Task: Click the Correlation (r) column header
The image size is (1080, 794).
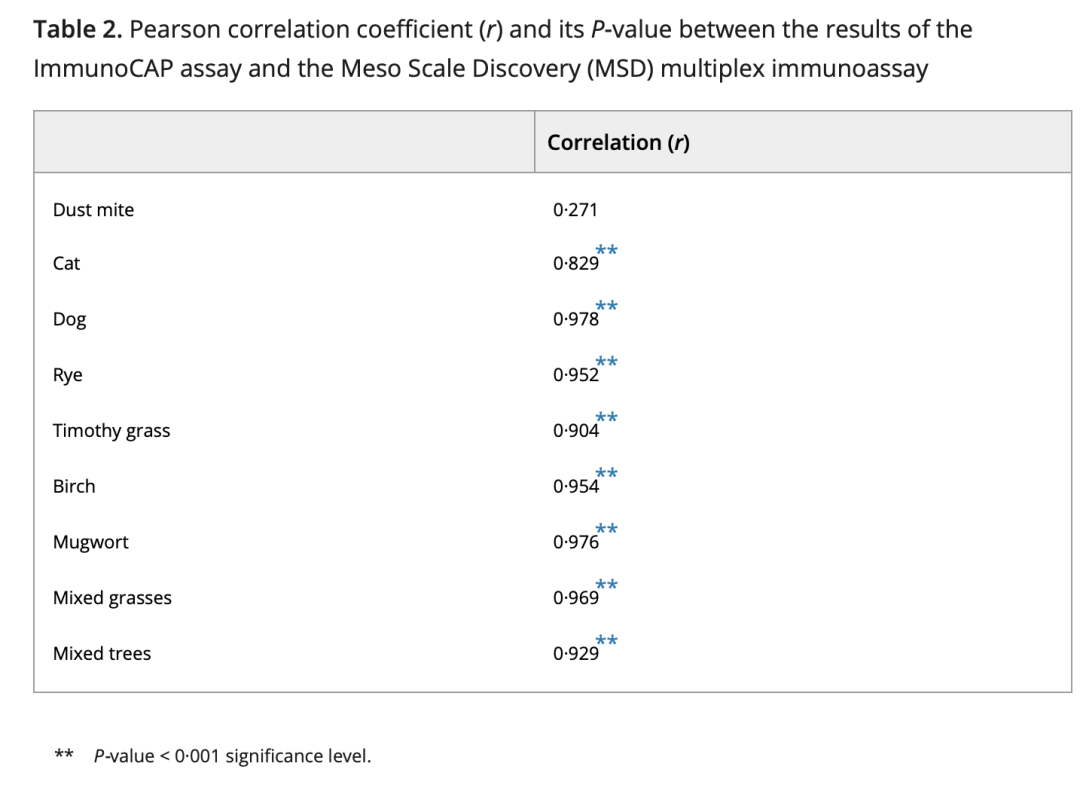Action: click(618, 143)
